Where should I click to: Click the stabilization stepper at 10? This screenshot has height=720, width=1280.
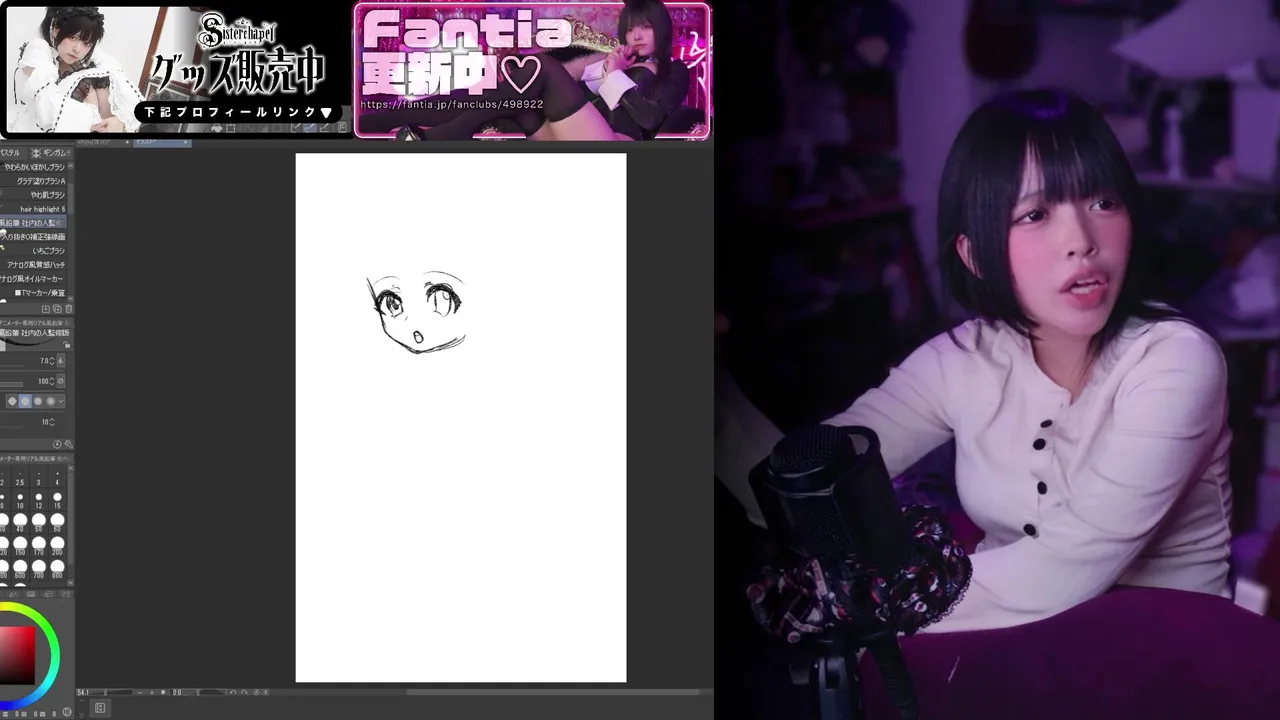pos(52,422)
